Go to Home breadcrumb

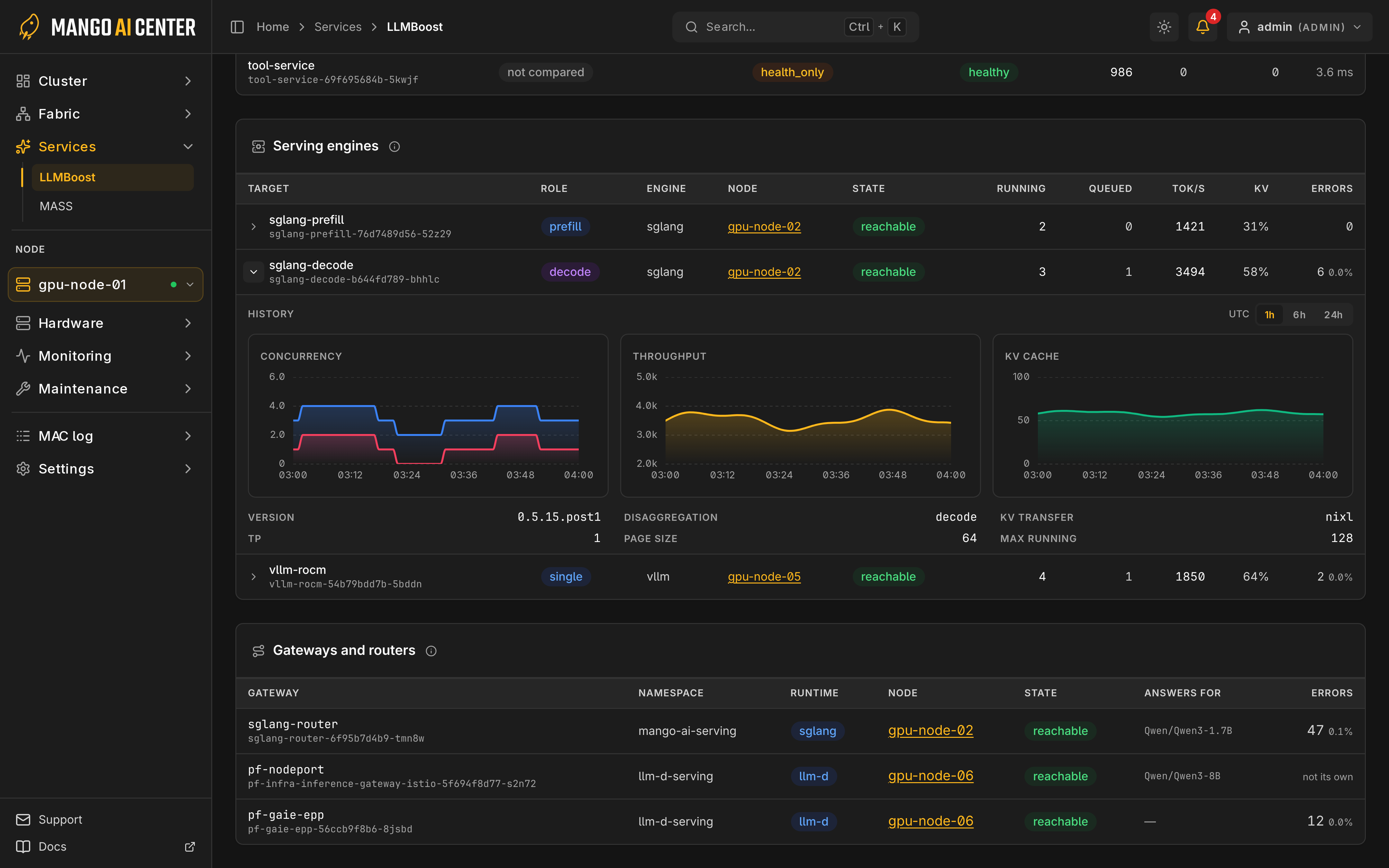[273, 27]
